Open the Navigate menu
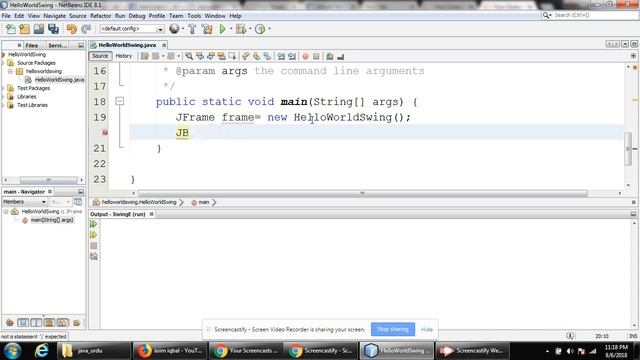The height and width of the screenshot is (360, 640). point(54,16)
